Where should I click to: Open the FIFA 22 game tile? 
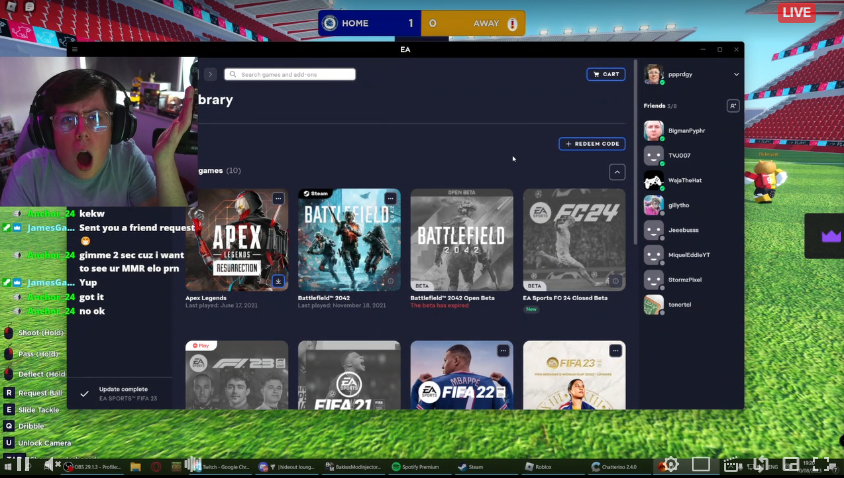coord(462,375)
